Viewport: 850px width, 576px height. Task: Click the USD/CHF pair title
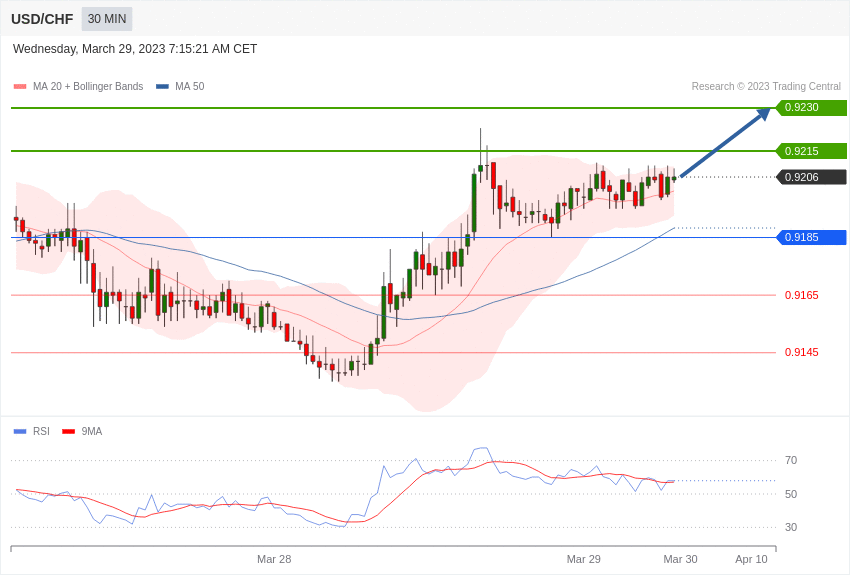coord(42,19)
